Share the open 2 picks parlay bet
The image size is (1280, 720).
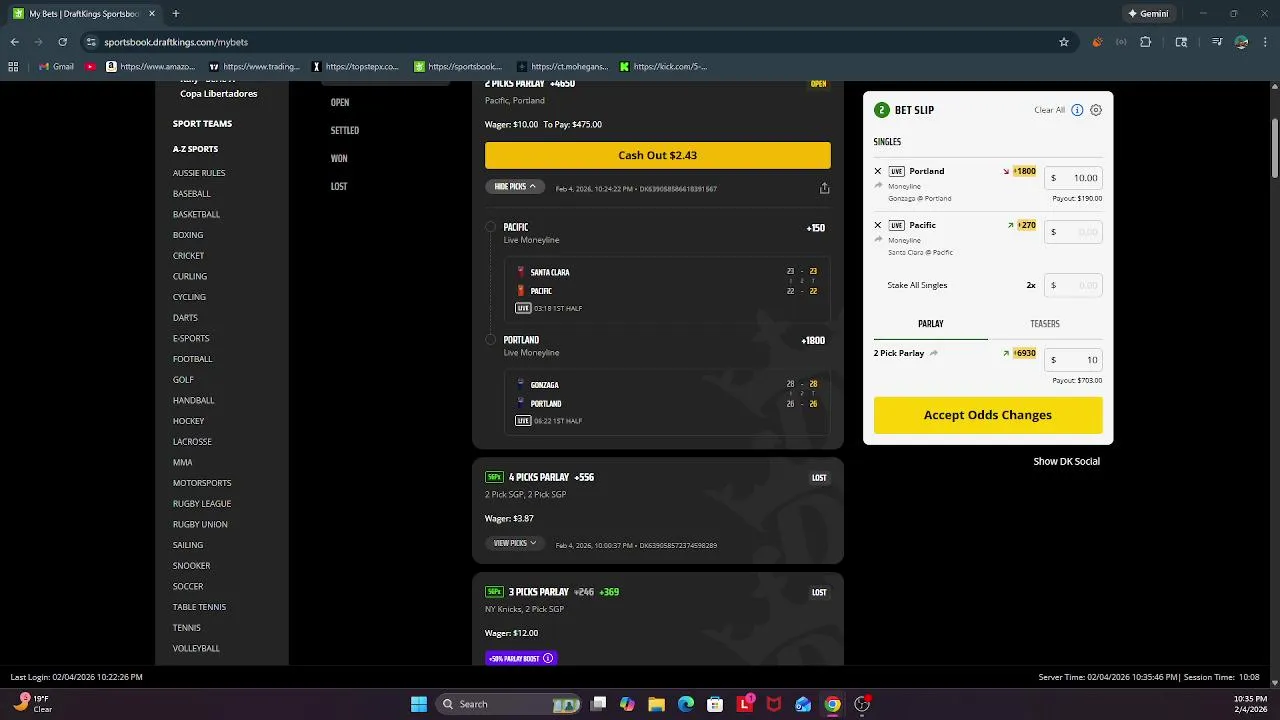coord(824,188)
